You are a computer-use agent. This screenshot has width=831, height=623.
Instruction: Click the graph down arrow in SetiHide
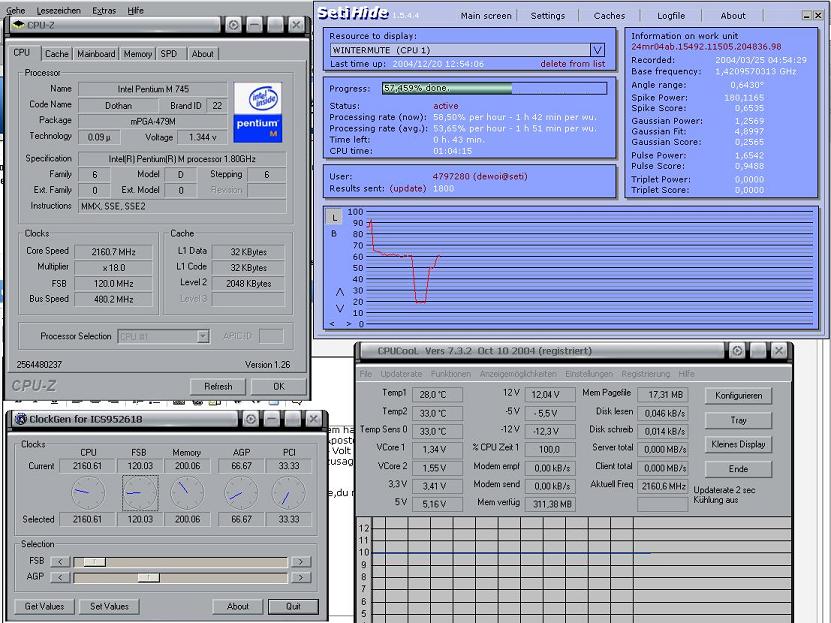[x=340, y=308]
